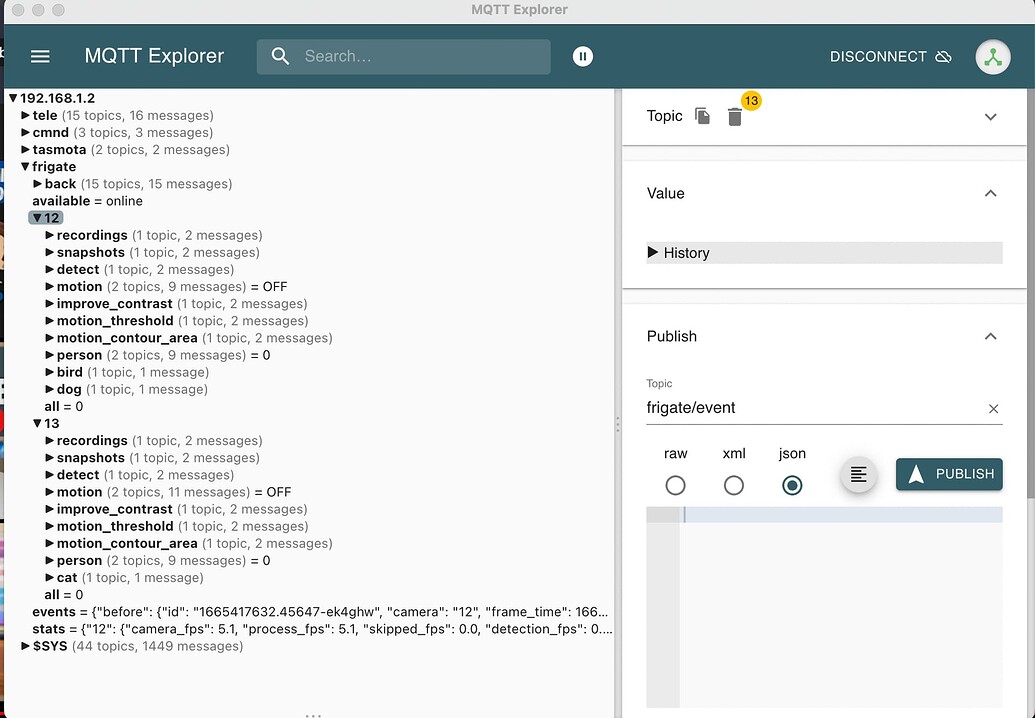Clear the frigate/event topic field
Viewport: 1035px width, 718px height.
993,408
